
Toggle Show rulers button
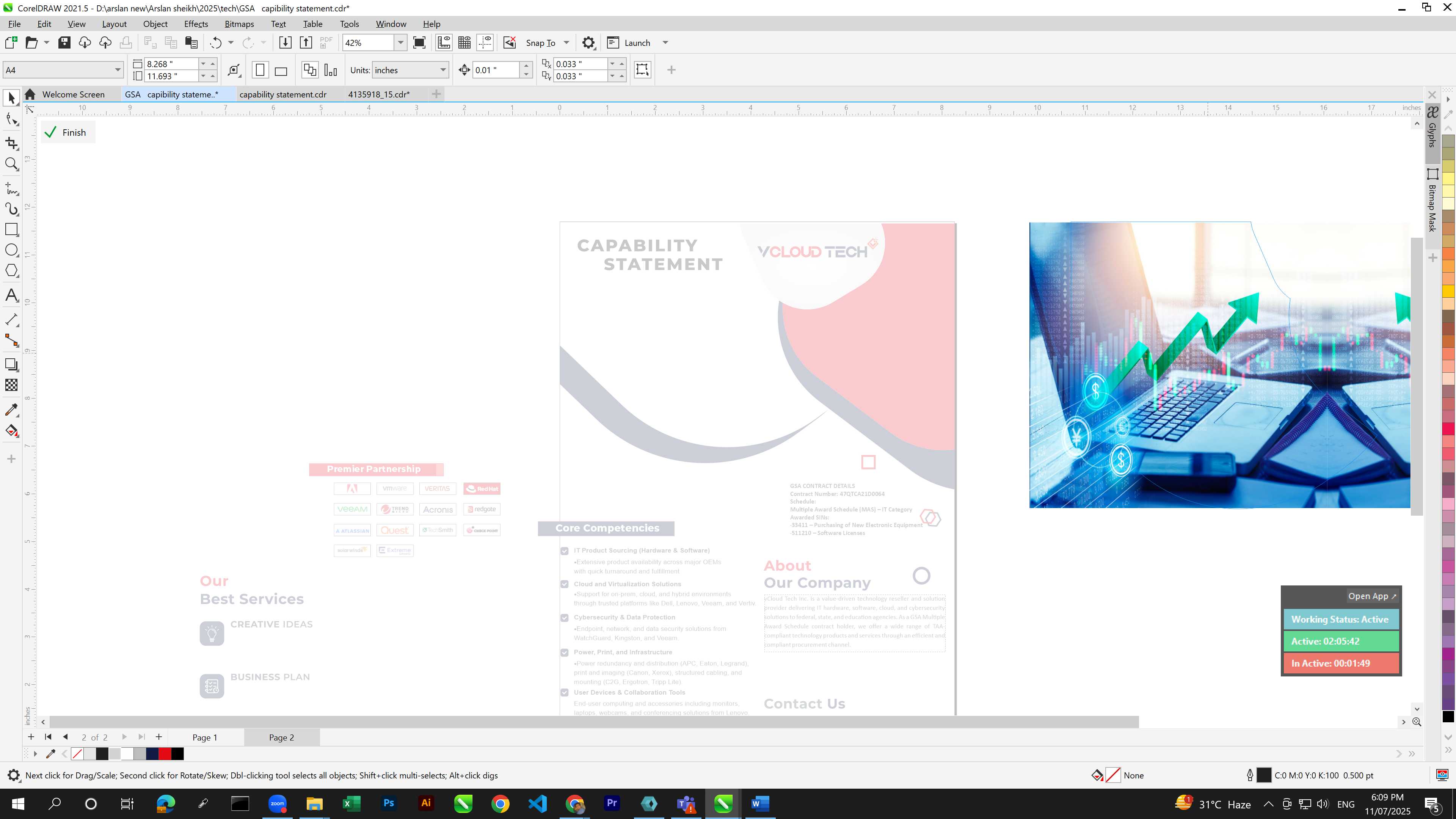click(444, 42)
